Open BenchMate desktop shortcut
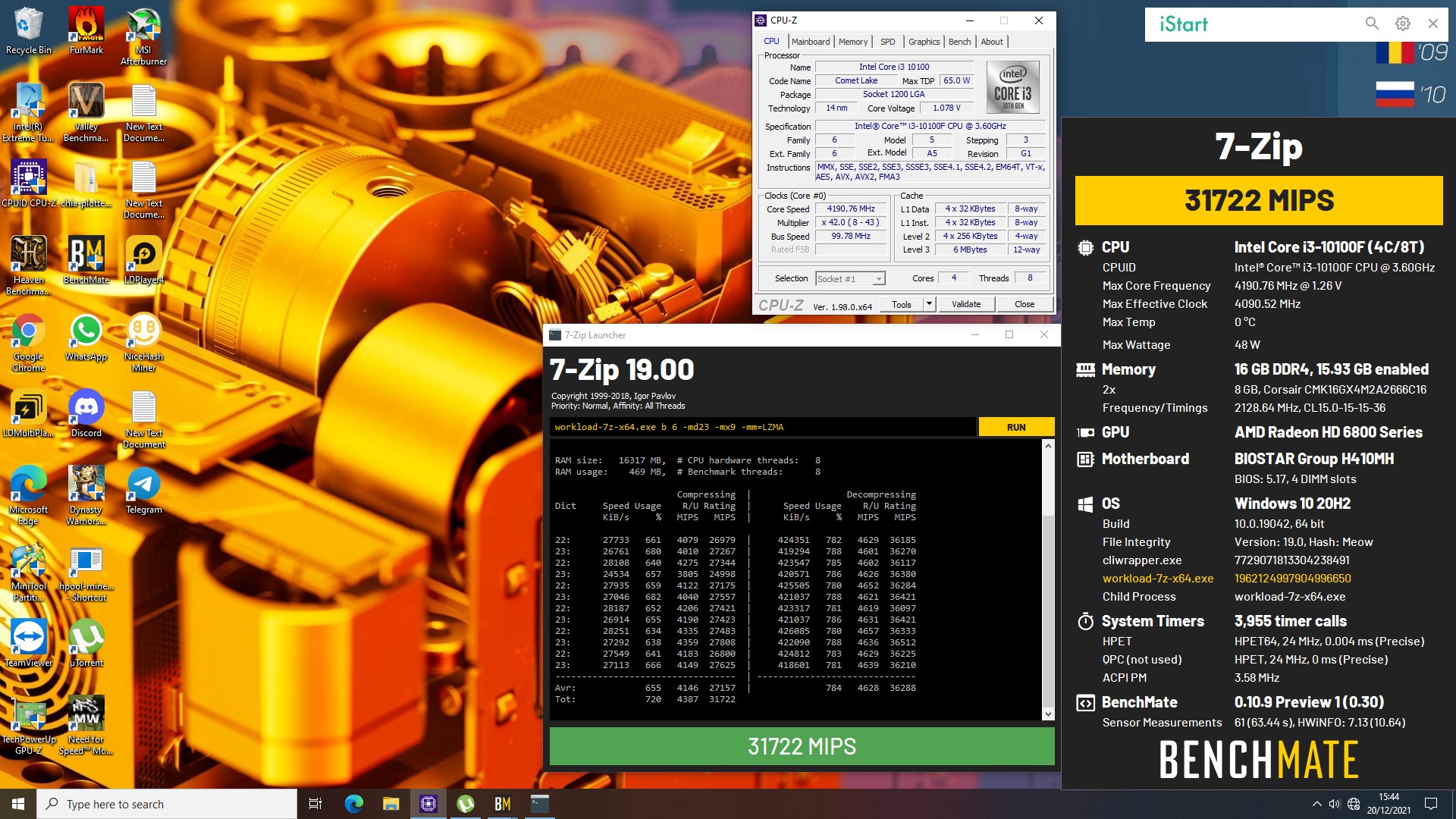This screenshot has width=1456, height=819. pos(86,260)
